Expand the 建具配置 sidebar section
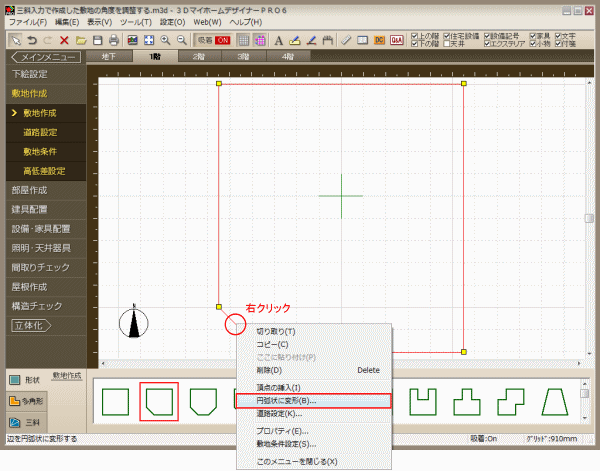600x471 pixels. 30,208
